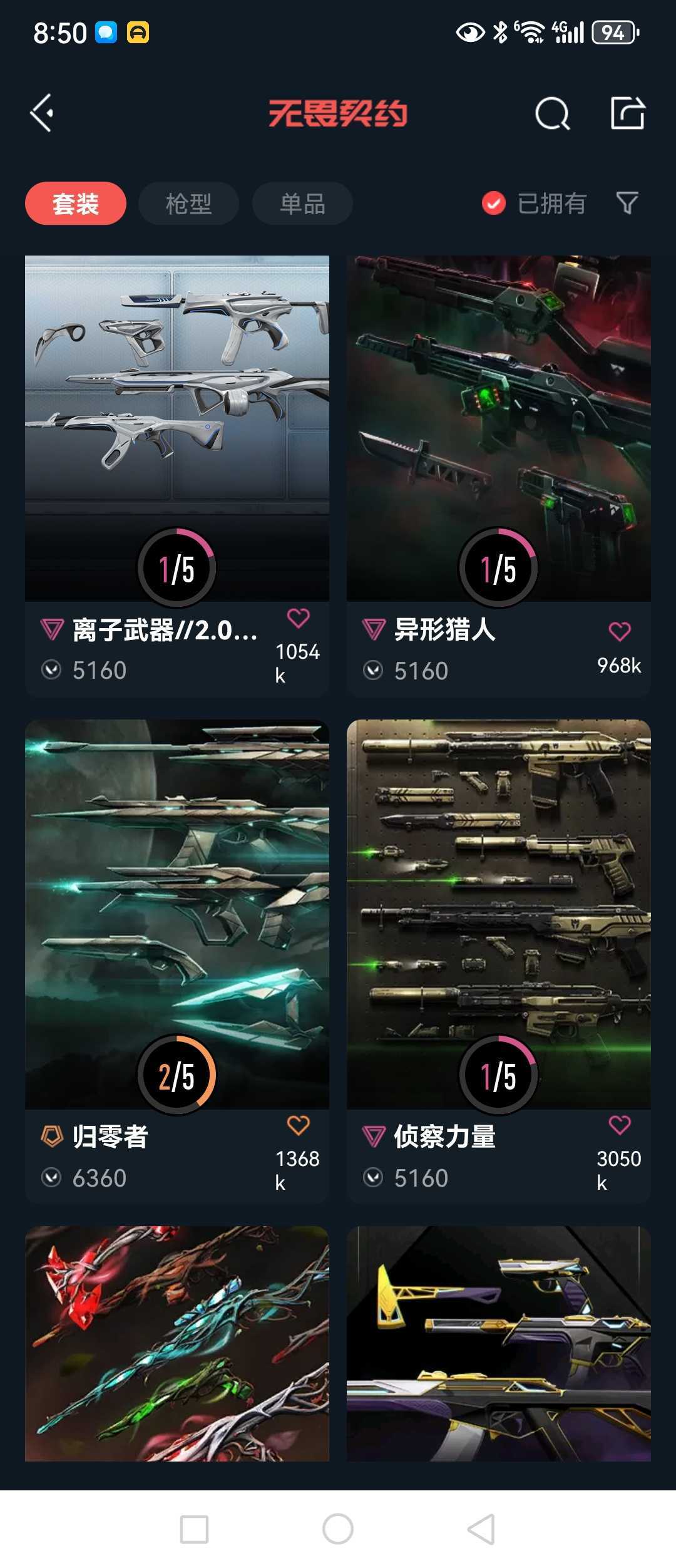Open the purple-gold weapon bundle thumbnail
The width and height of the screenshot is (676, 1568).
click(x=499, y=1344)
